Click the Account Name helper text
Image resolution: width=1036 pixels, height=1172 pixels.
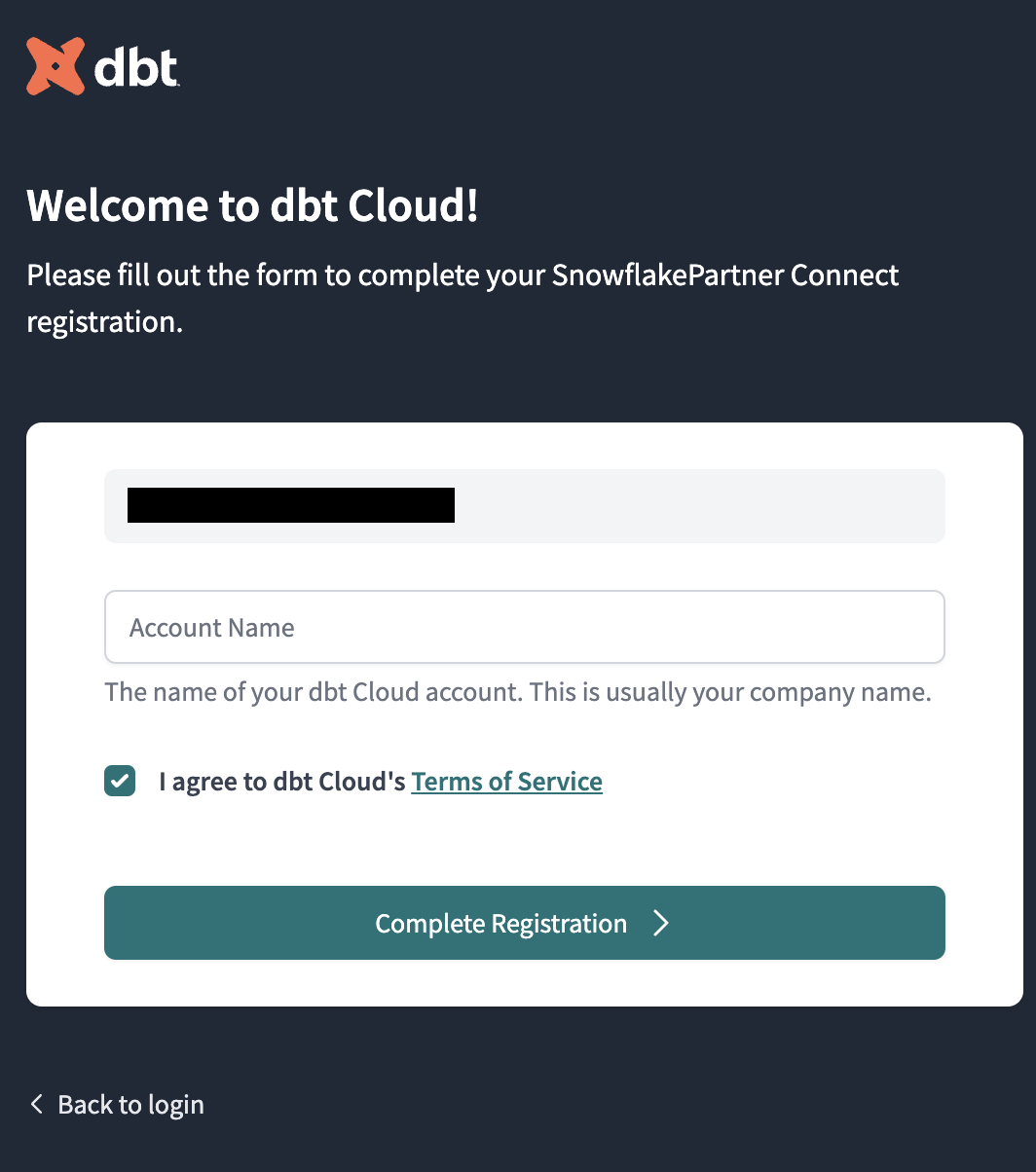tap(518, 691)
